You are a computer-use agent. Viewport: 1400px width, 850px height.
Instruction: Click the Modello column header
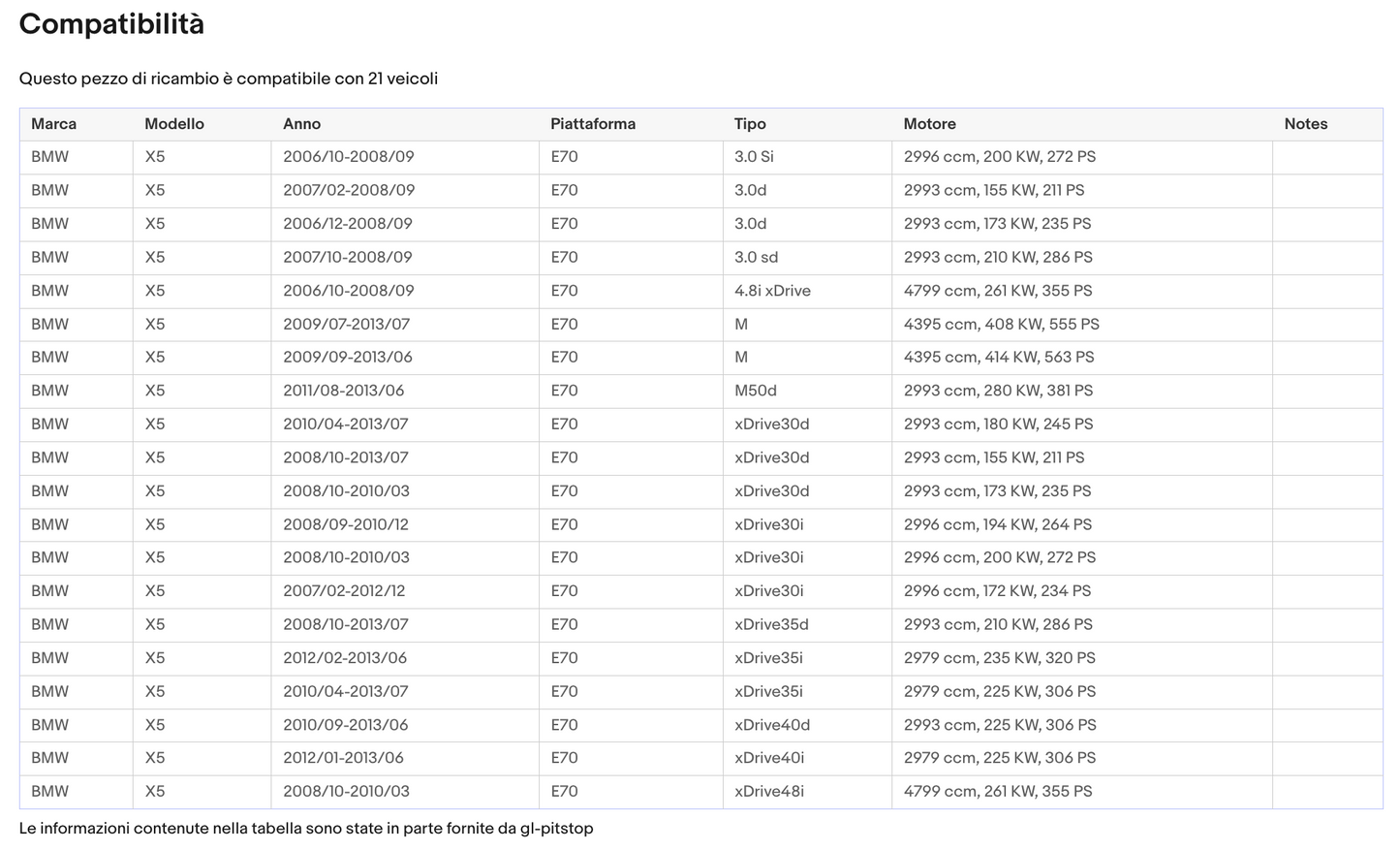click(x=174, y=124)
